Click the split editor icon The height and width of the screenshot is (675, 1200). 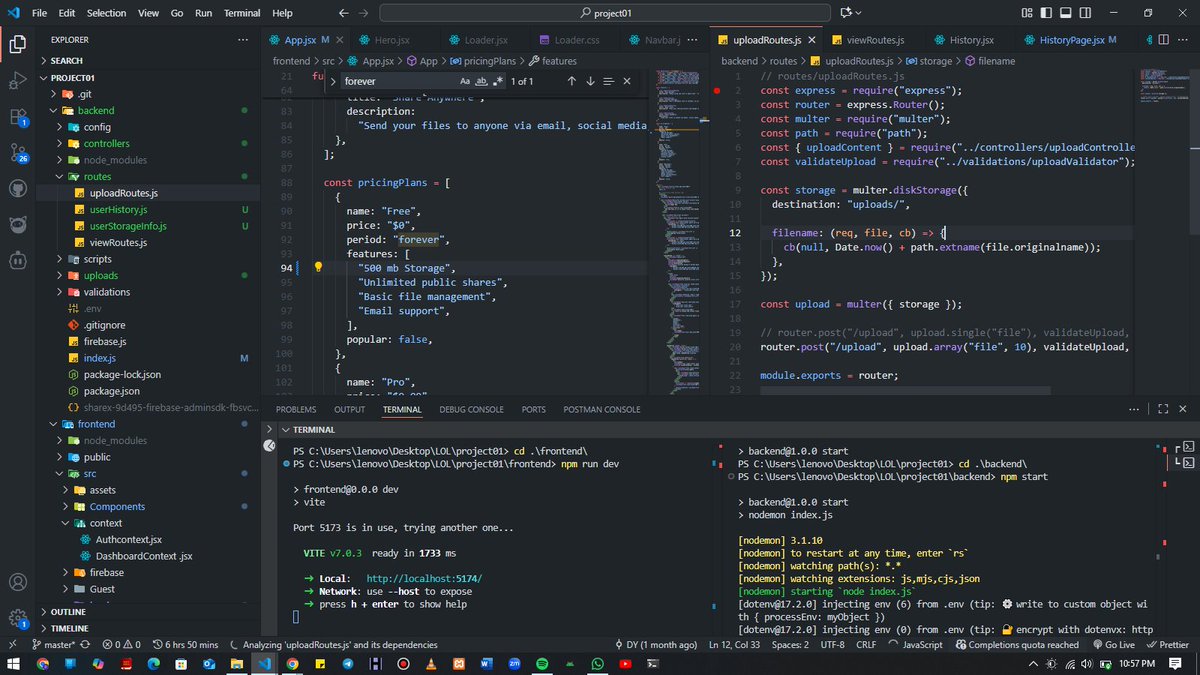coord(1163,40)
